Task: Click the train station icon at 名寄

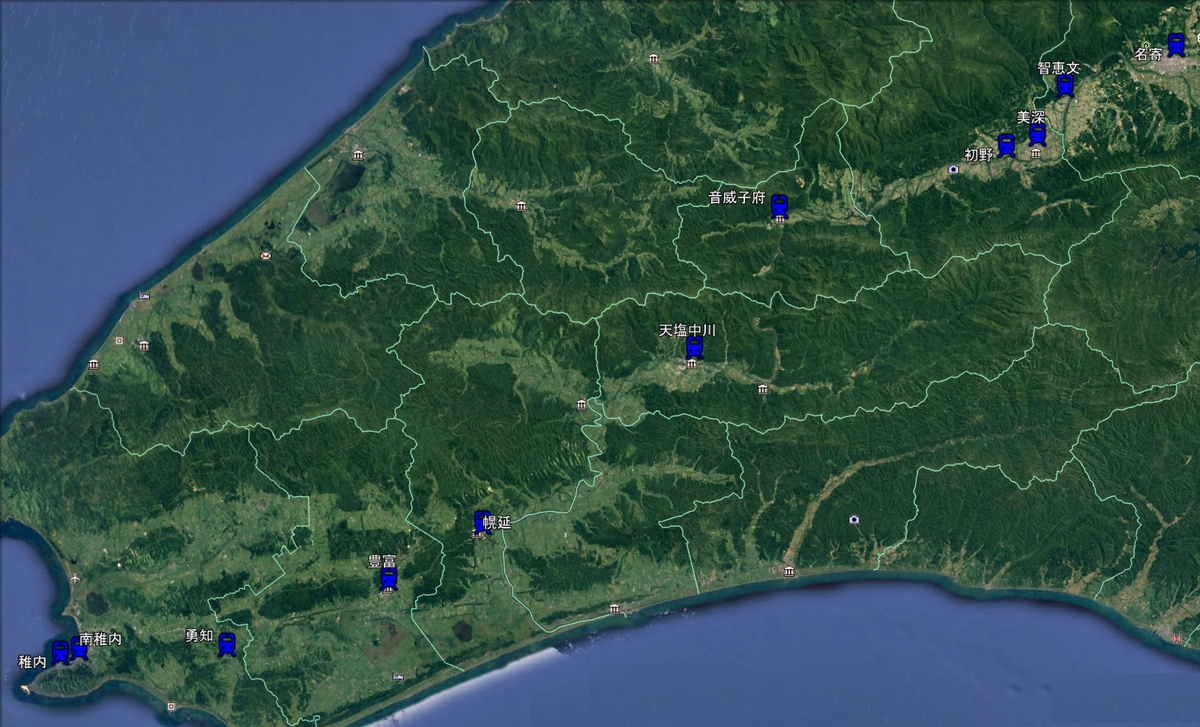Action: click(1177, 45)
